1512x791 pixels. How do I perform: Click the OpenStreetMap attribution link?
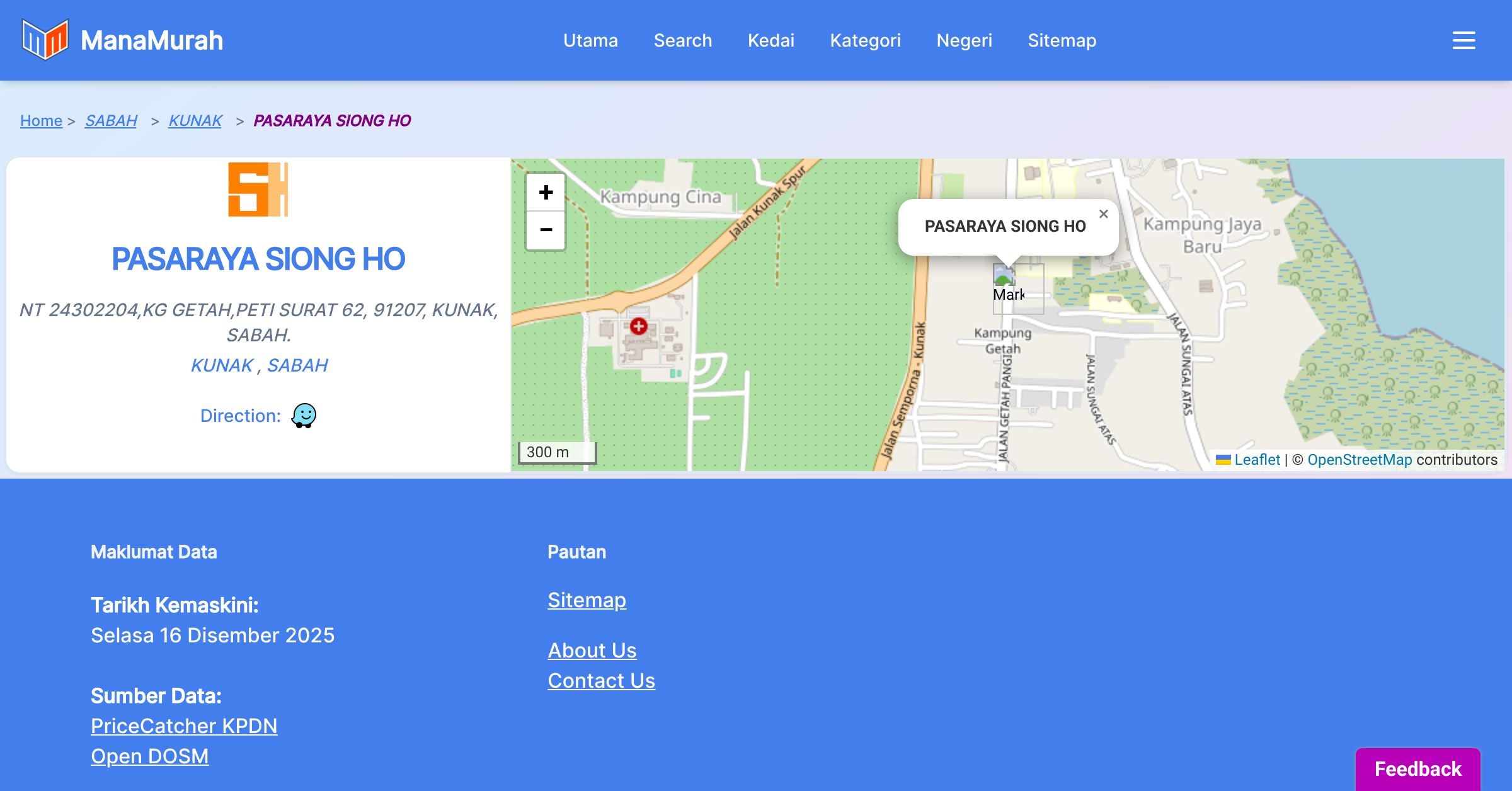tap(1360, 460)
